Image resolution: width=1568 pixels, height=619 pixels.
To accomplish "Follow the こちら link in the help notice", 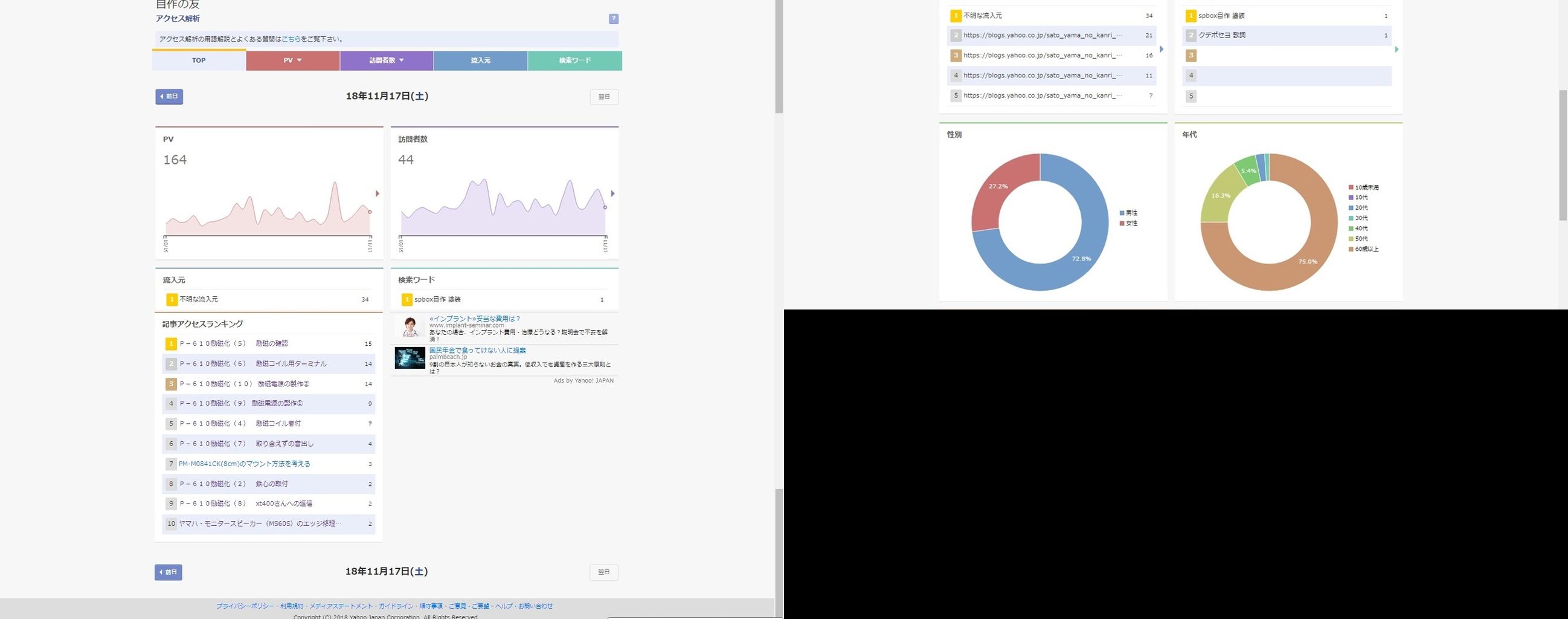I will 291,40.
